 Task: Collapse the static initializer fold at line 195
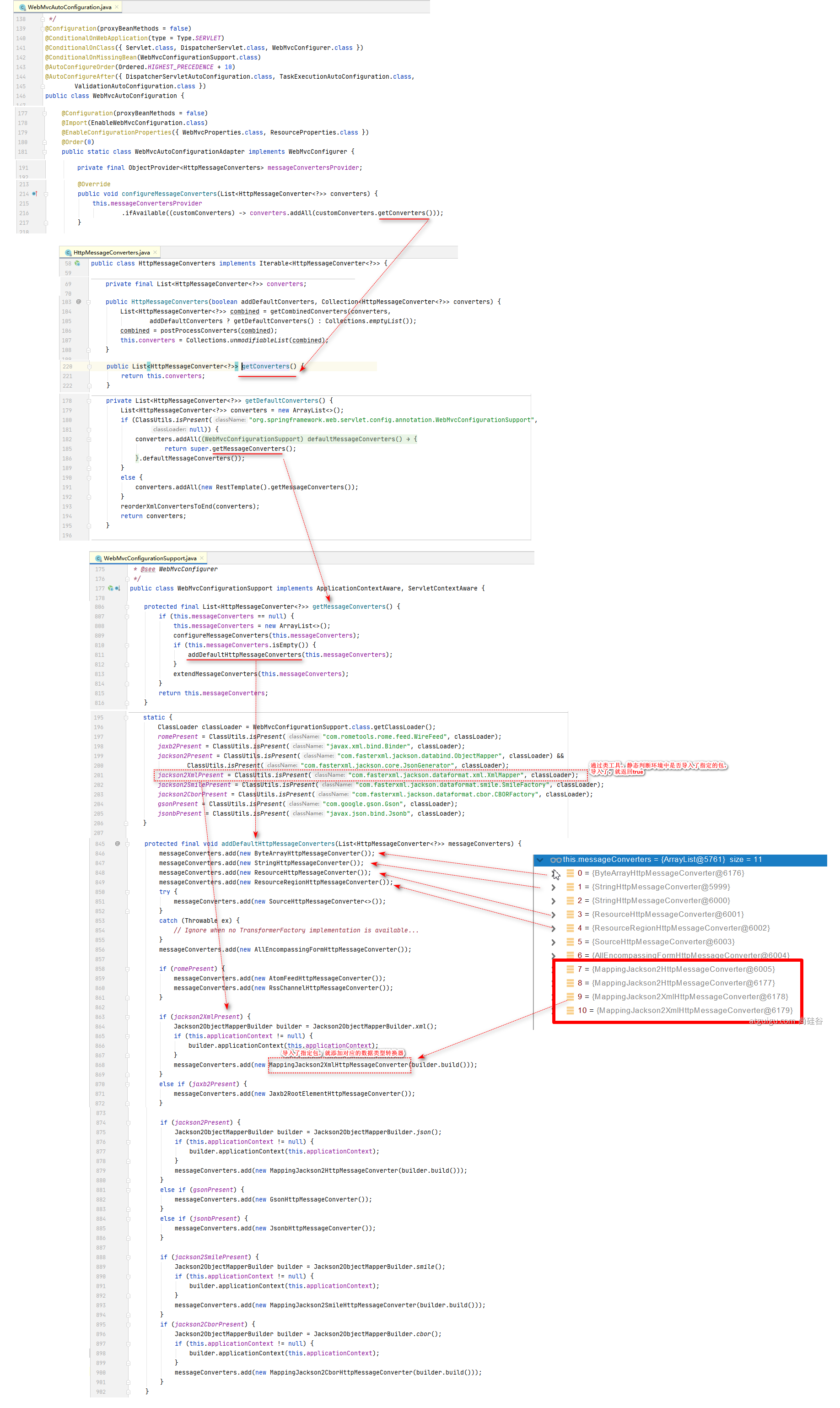pyautogui.click(x=126, y=718)
